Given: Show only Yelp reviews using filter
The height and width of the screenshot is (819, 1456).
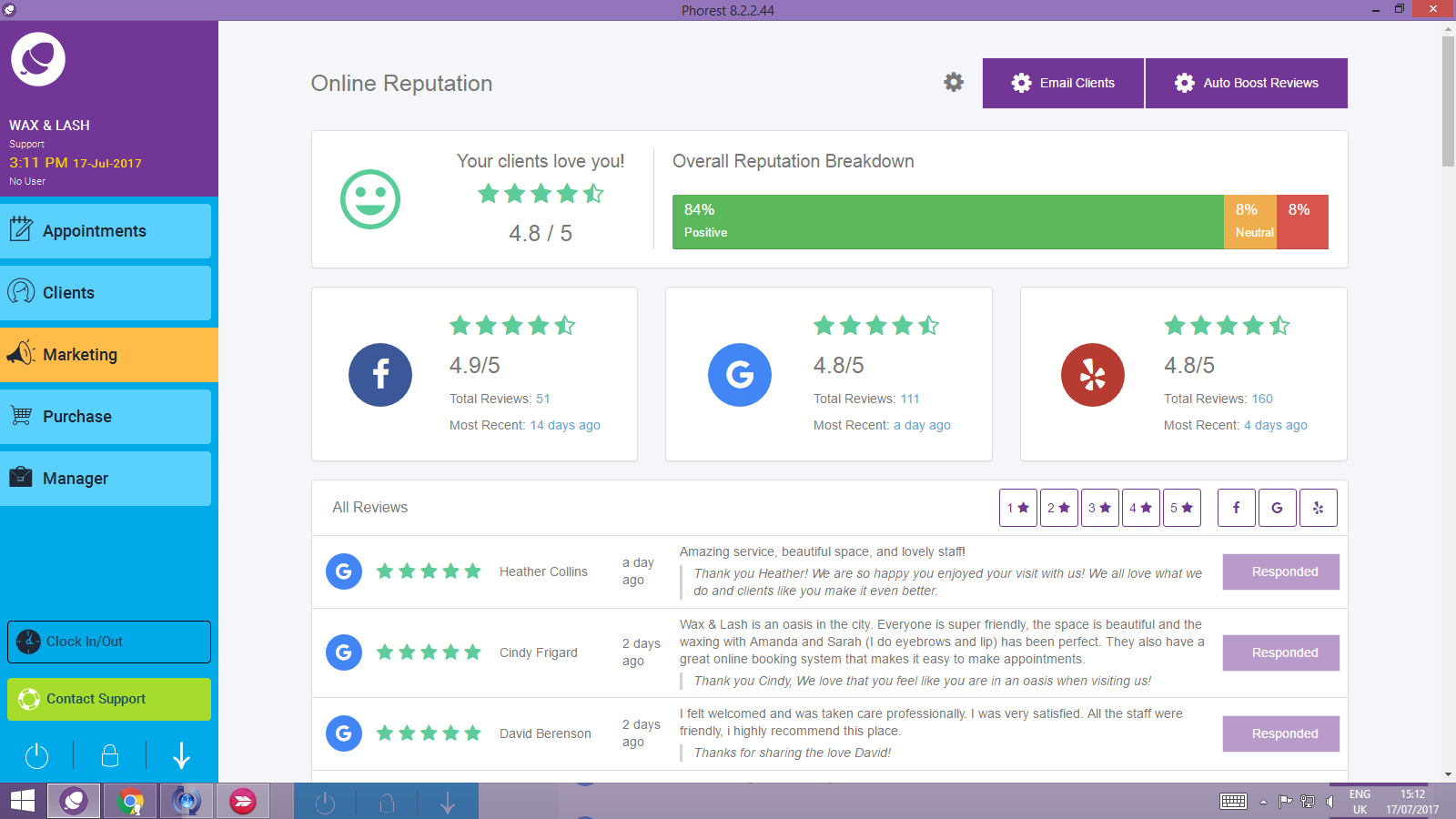Looking at the screenshot, I should pos(1318,508).
